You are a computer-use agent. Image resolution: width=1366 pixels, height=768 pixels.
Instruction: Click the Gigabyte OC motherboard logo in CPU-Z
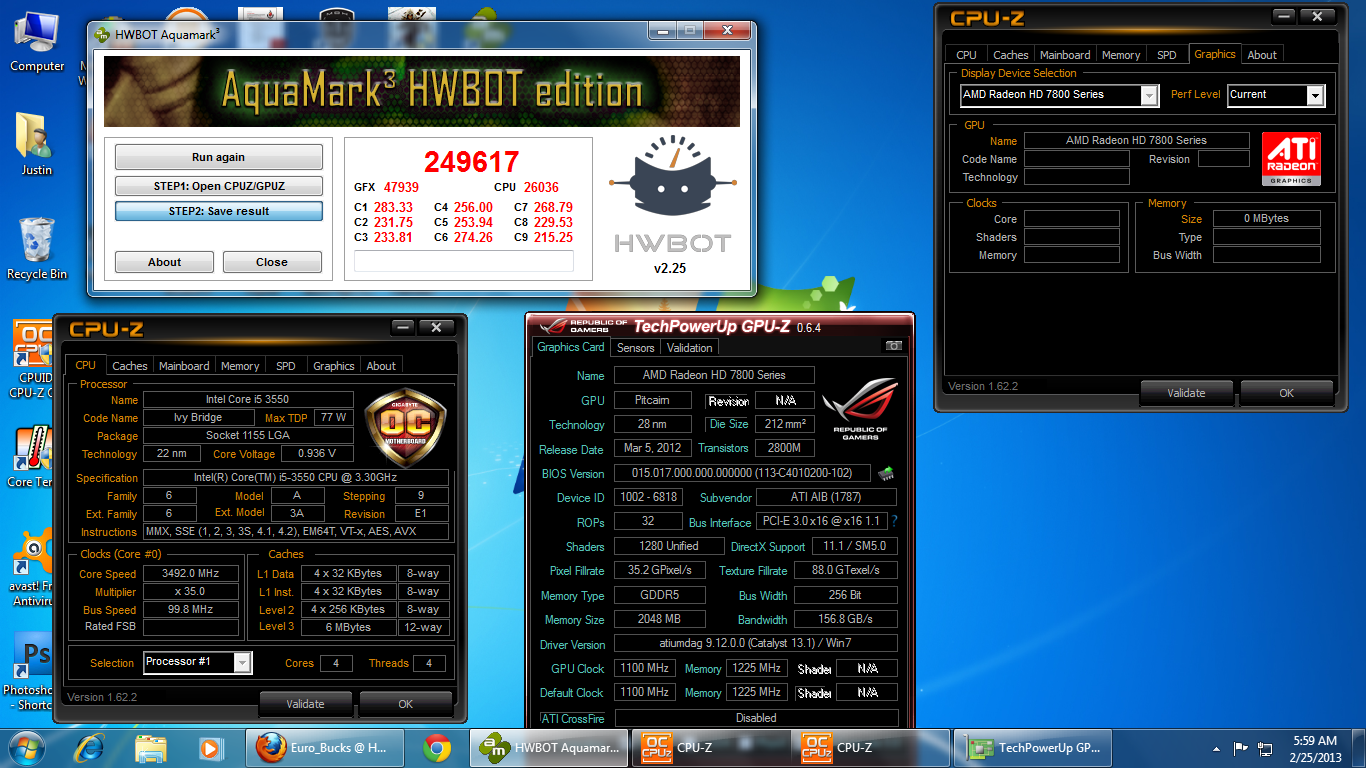tap(406, 428)
